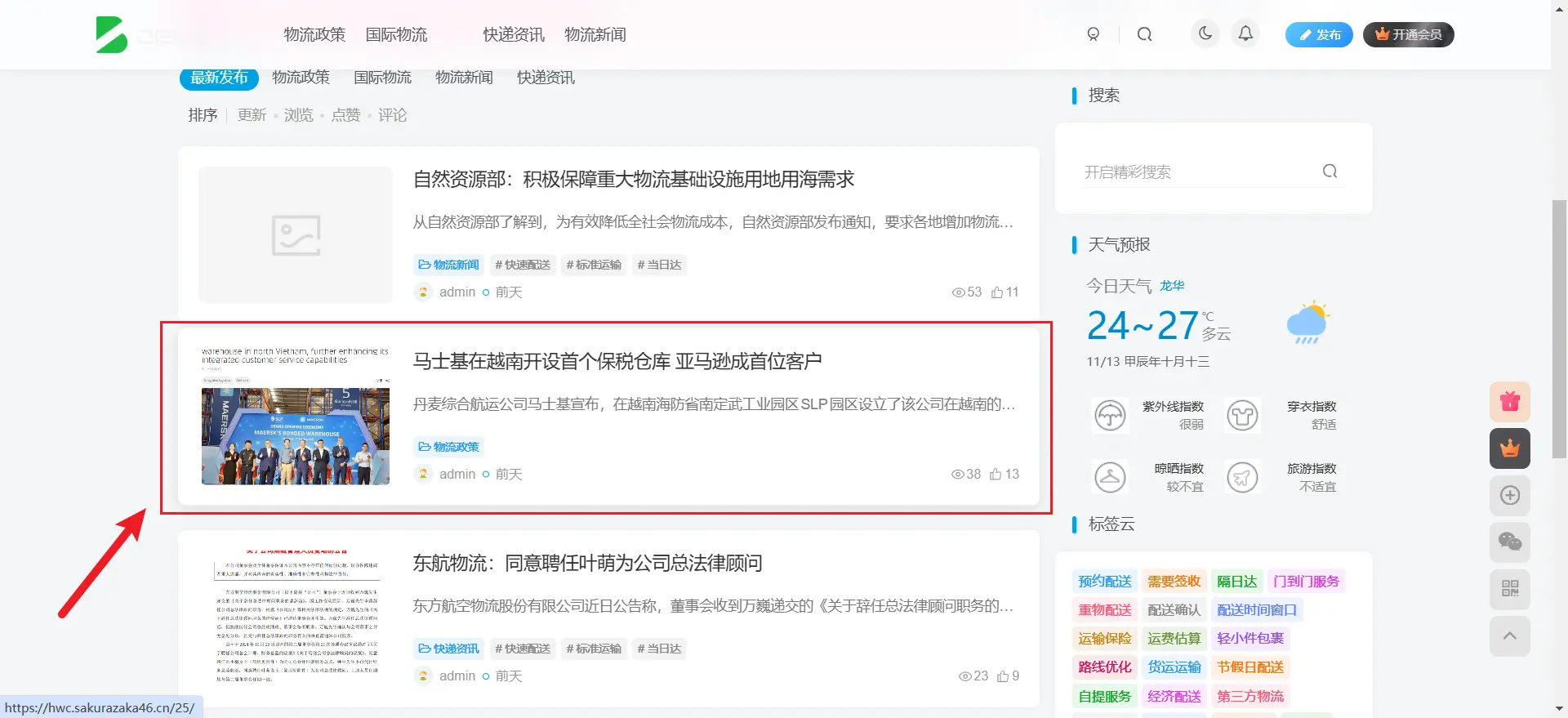
Task: Open the WeChat floating sidebar icon
Action: point(1509,542)
